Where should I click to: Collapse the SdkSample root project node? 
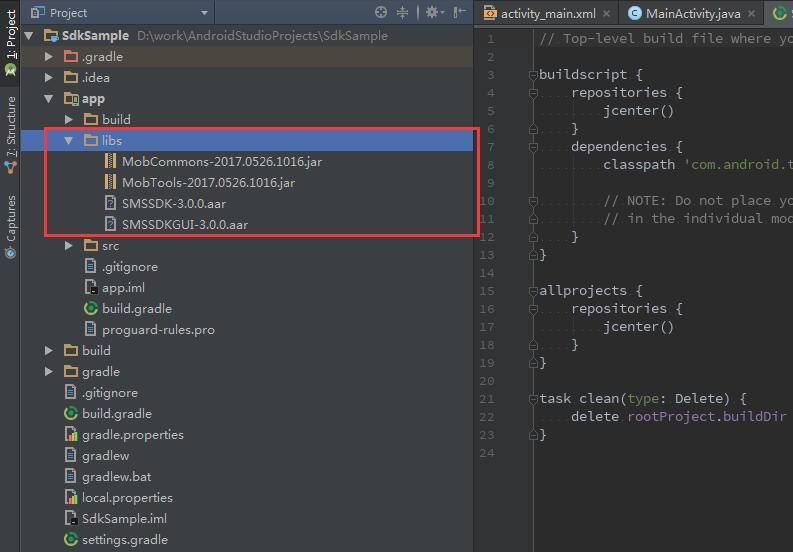pyautogui.click(x=29, y=36)
